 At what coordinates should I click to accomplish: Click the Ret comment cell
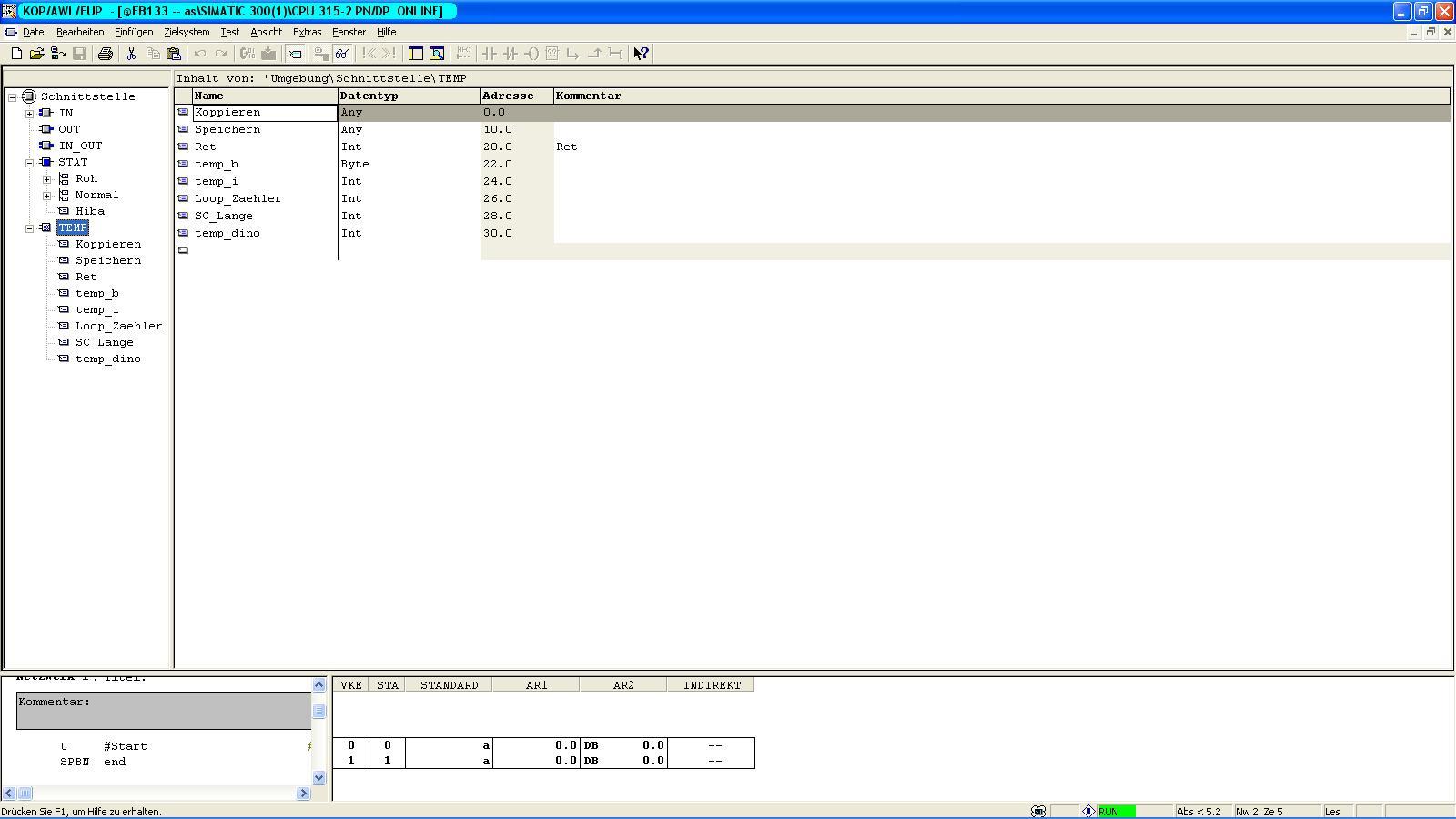[1001, 147]
